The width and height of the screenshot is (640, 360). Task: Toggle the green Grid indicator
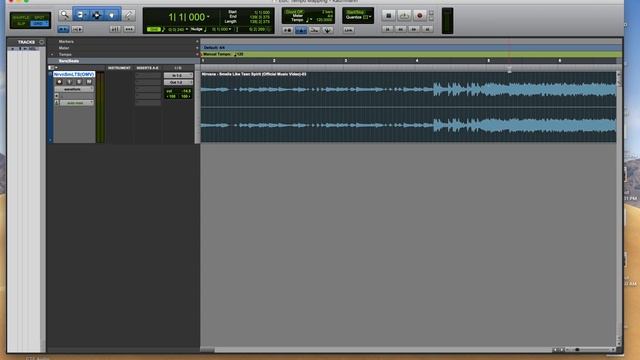pyautogui.click(x=153, y=29)
